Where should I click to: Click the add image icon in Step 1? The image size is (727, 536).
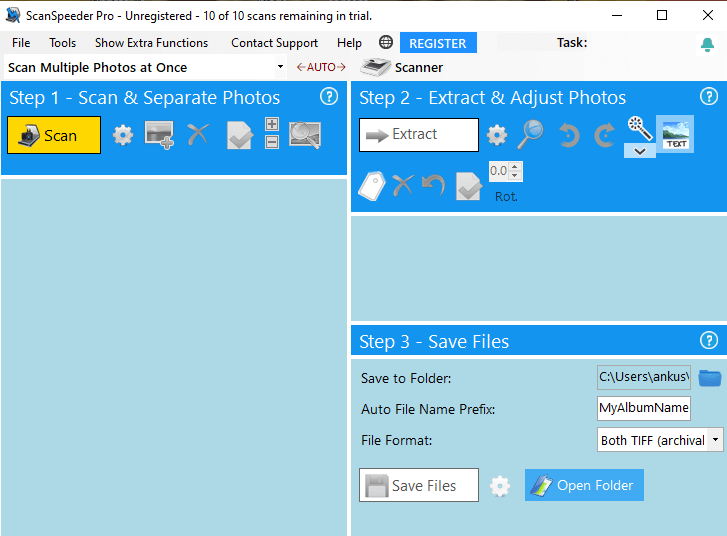click(159, 135)
